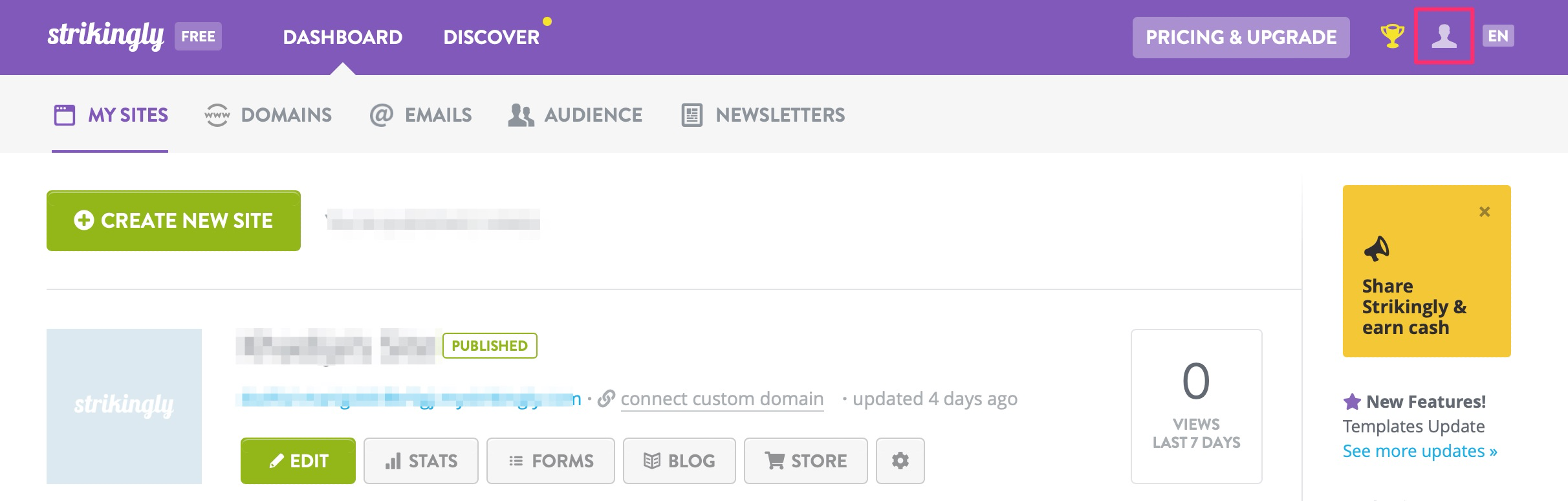Viewport: 1568px width, 501px height.
Task: Close the yellow Share Strikingly card
Action: 1485,212
